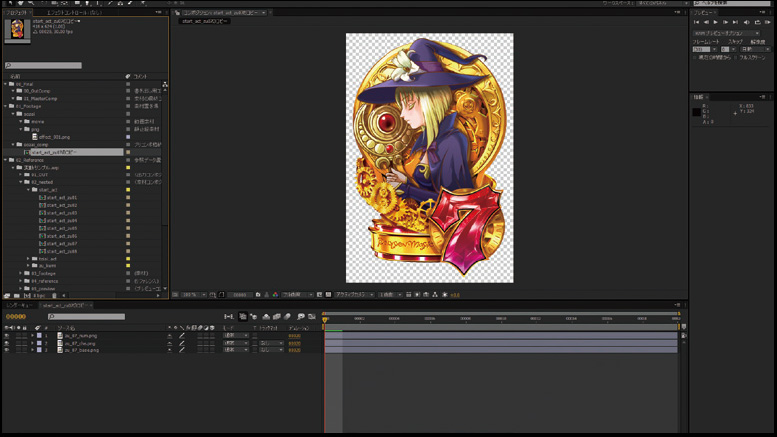The image size is (777, 437).
Task: Toggle the quality switch for zu_07_base.png layer
Action: [x=182, y=350]
